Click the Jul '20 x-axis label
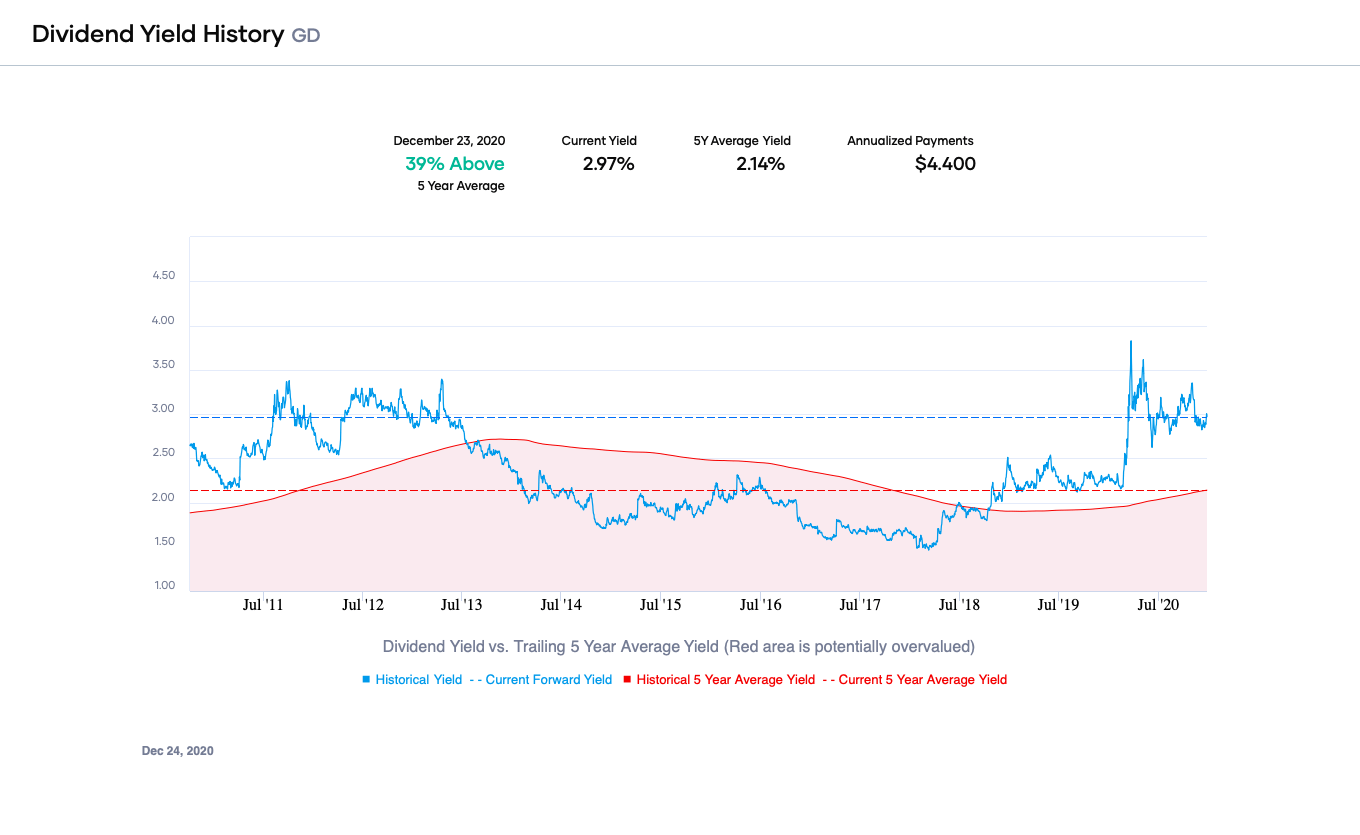 [1157, 605]
